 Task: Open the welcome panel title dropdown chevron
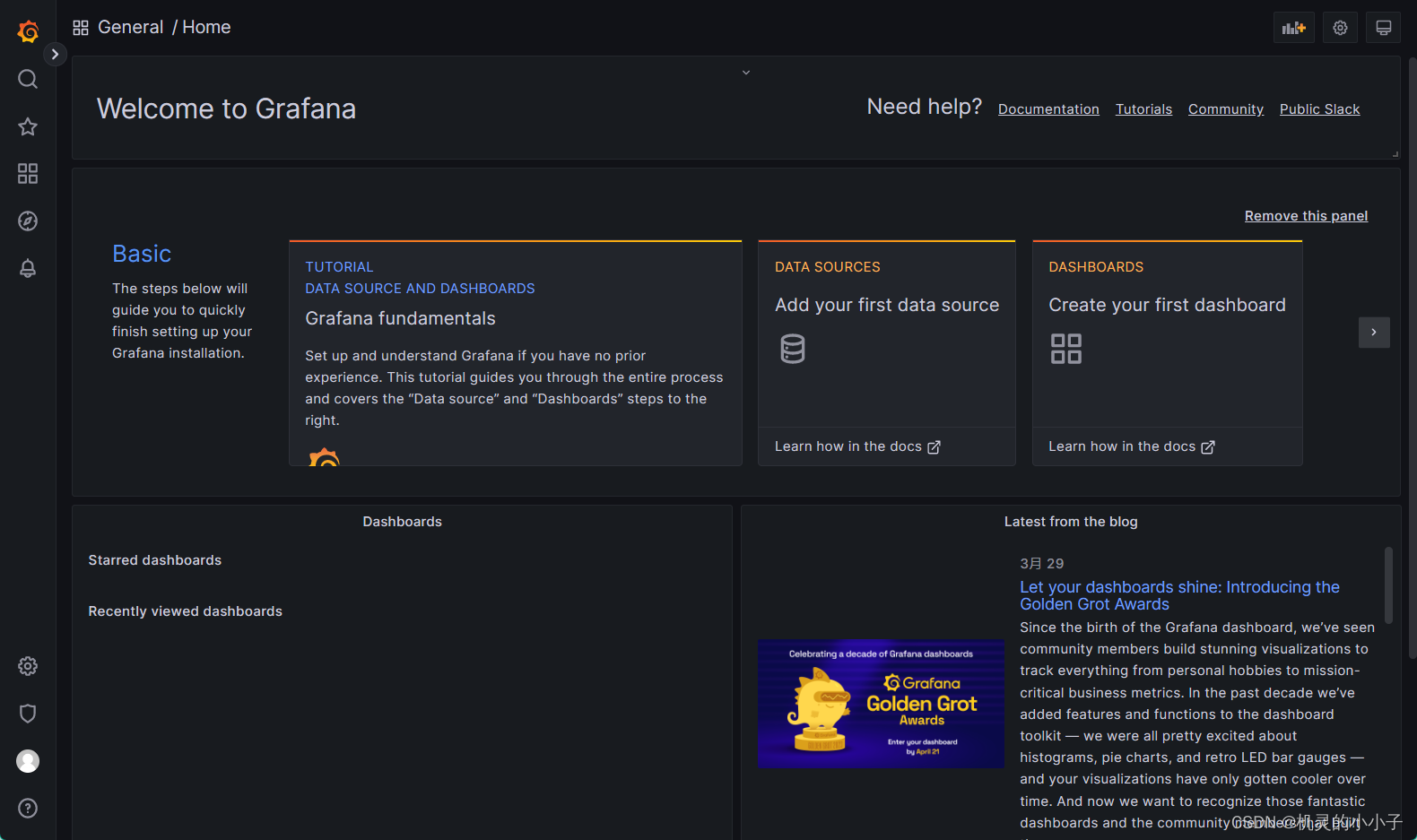(745, 73)
